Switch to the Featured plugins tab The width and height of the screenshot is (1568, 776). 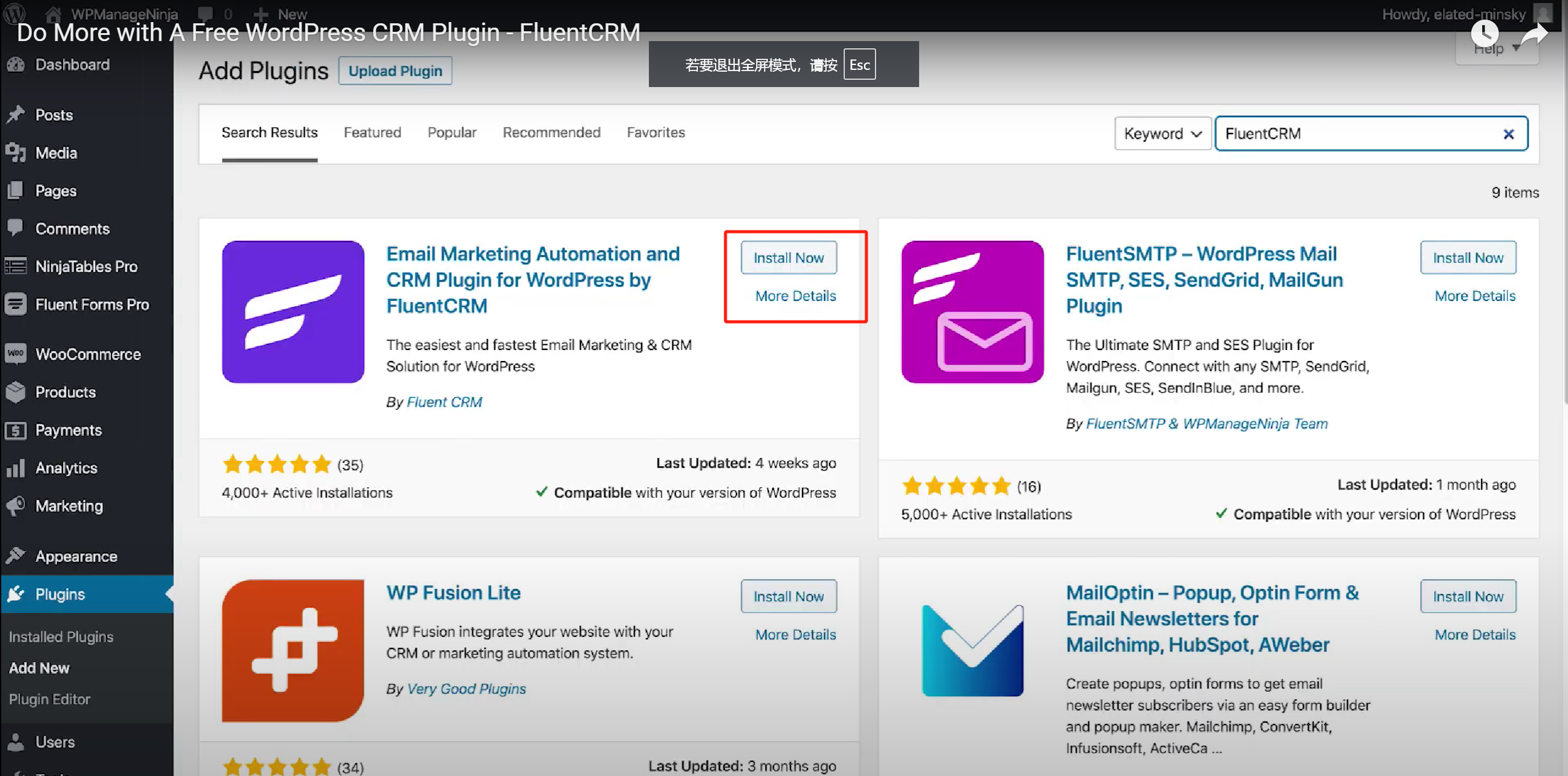tap(372, 132)
